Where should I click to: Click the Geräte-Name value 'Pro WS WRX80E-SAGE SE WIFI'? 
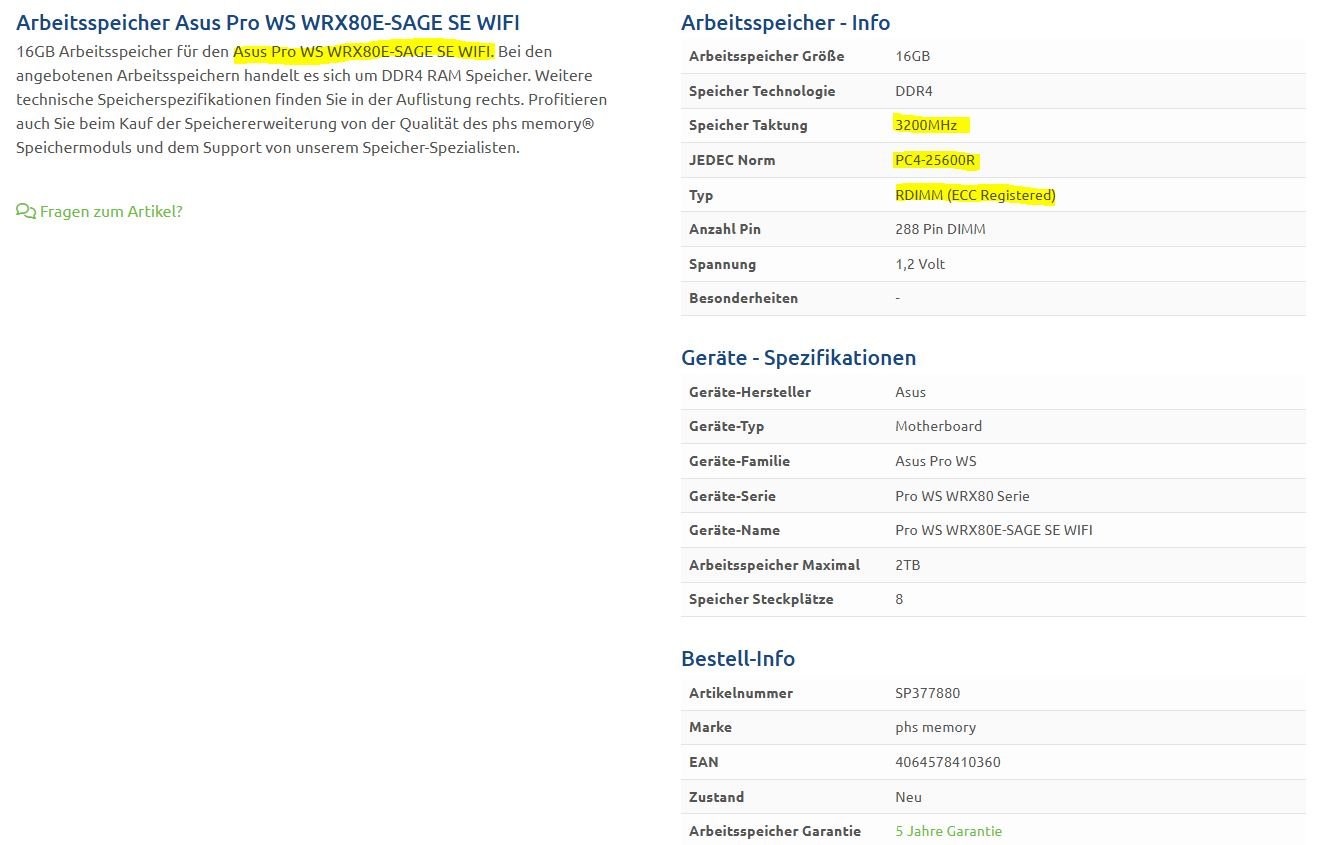point(993,530)
